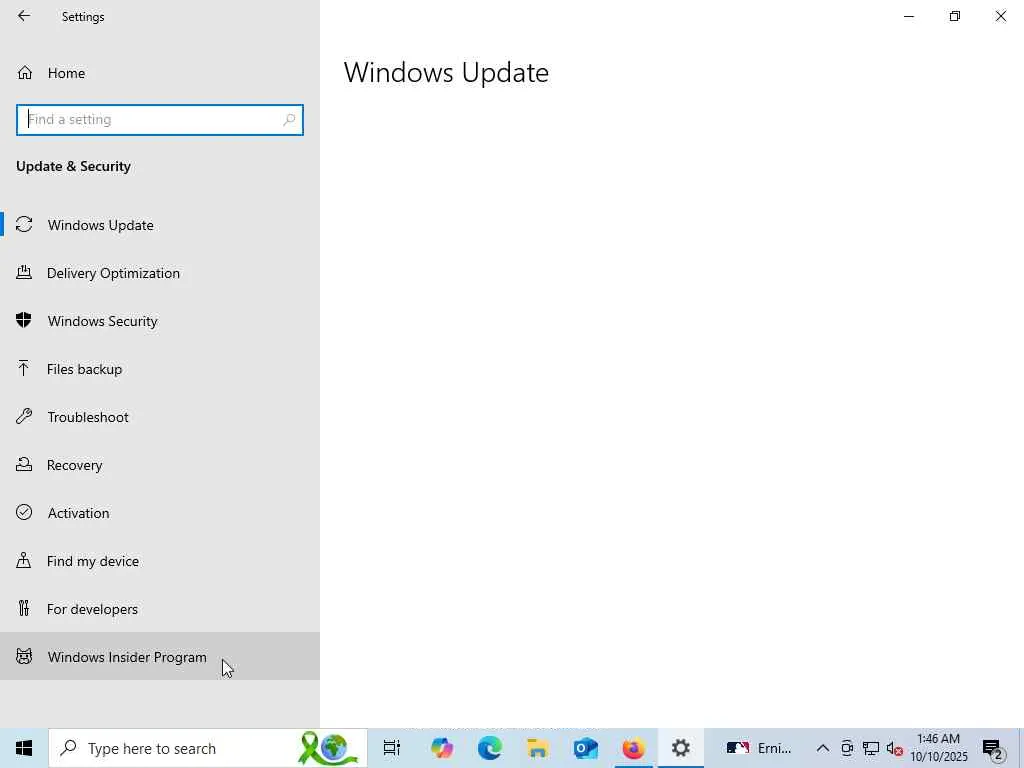This screenshot has width=1024, height=768.
Task: Open Windows Insider Program page
Action: click(x=160, y=656)
